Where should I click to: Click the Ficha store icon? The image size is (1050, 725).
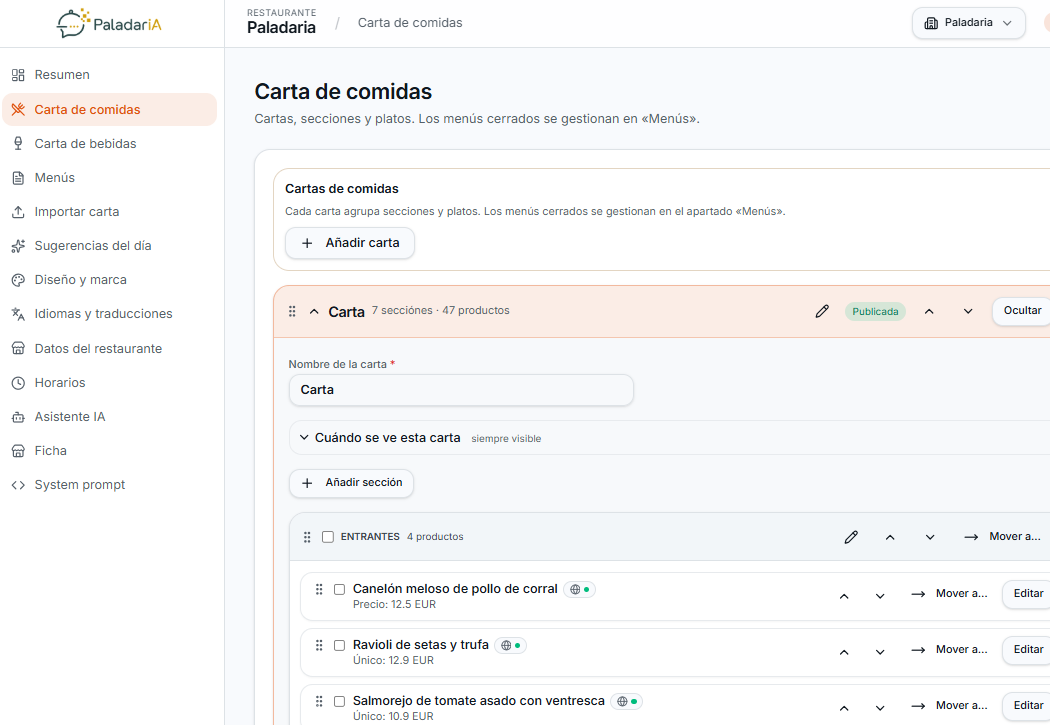tap(18, 451)
